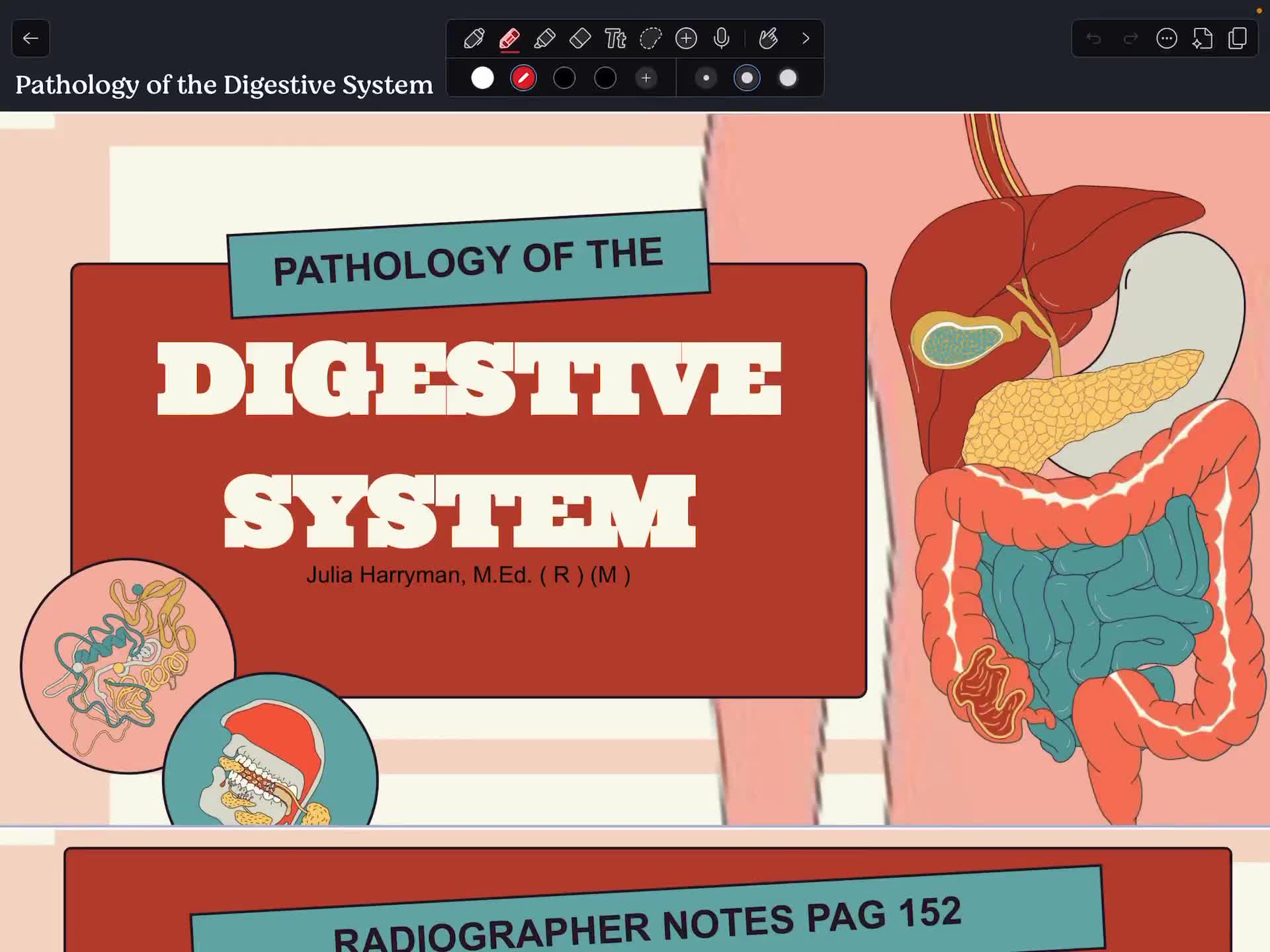Select the medium stroke size
This screenshot has width=1270, height=952.
[747, 78]
